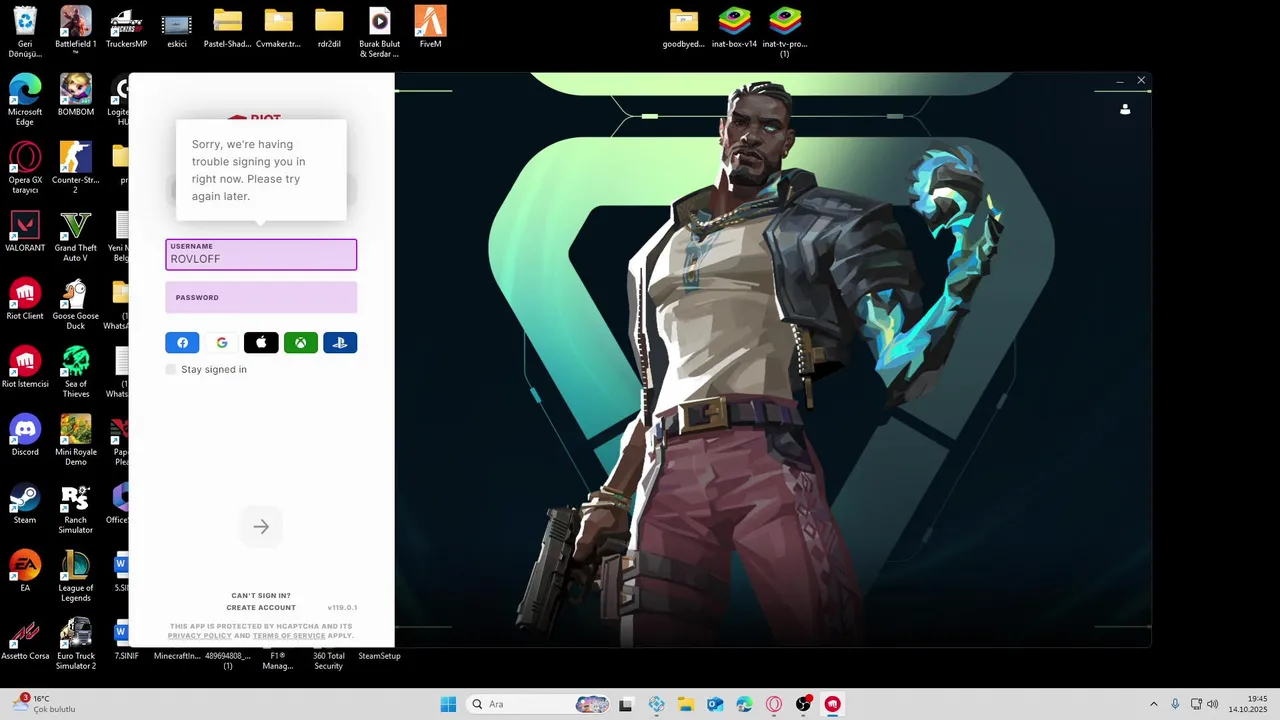The width and height of the screenshot is (1280, 720).
Task: Sign in with Facebook button
Action: tap(182, 343)
